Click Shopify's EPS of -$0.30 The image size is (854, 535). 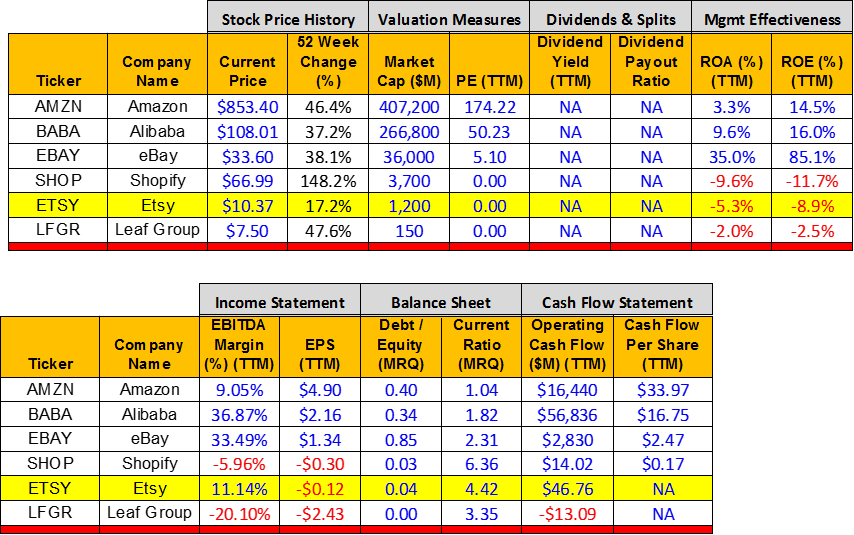click(320, 464)
